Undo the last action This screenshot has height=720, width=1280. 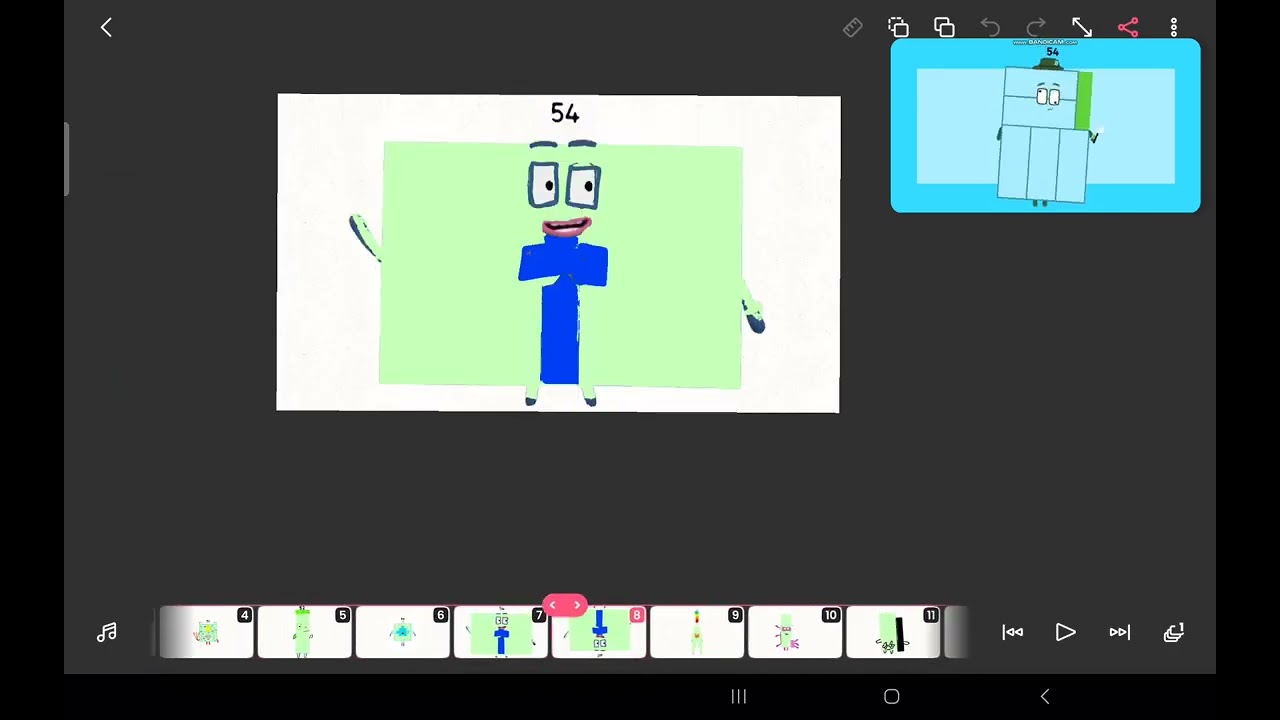pyautogui.click(x=990, y=28)
